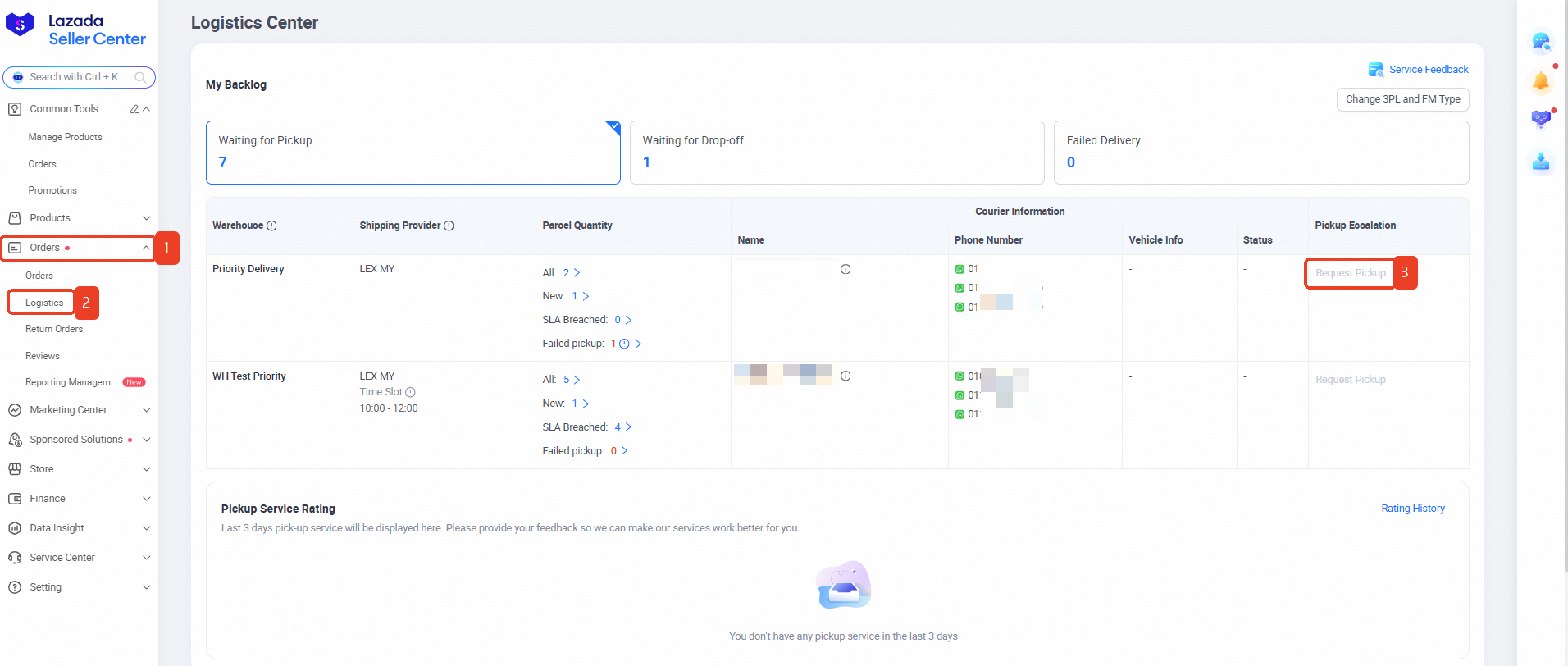Viewport: 1568px width, 666px height.
Task: Go to Manage Products
Action: tap(65, 137)
